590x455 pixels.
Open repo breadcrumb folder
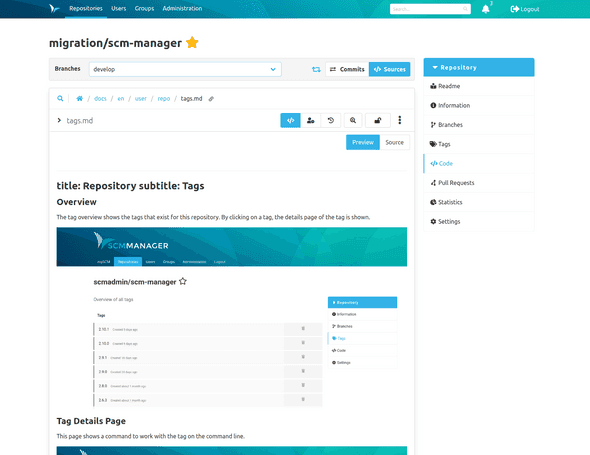164,99
